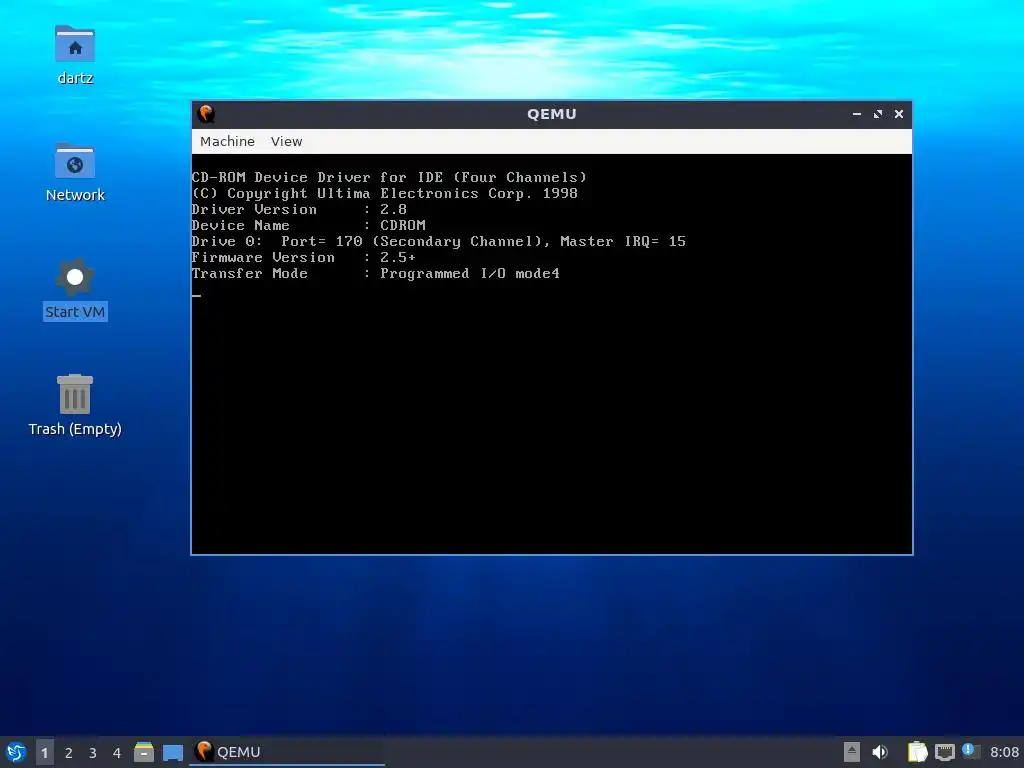Click the 'Device Name : CDROM' console line
This screenshot has height=768, width=1024.
(x=308, y=225)
